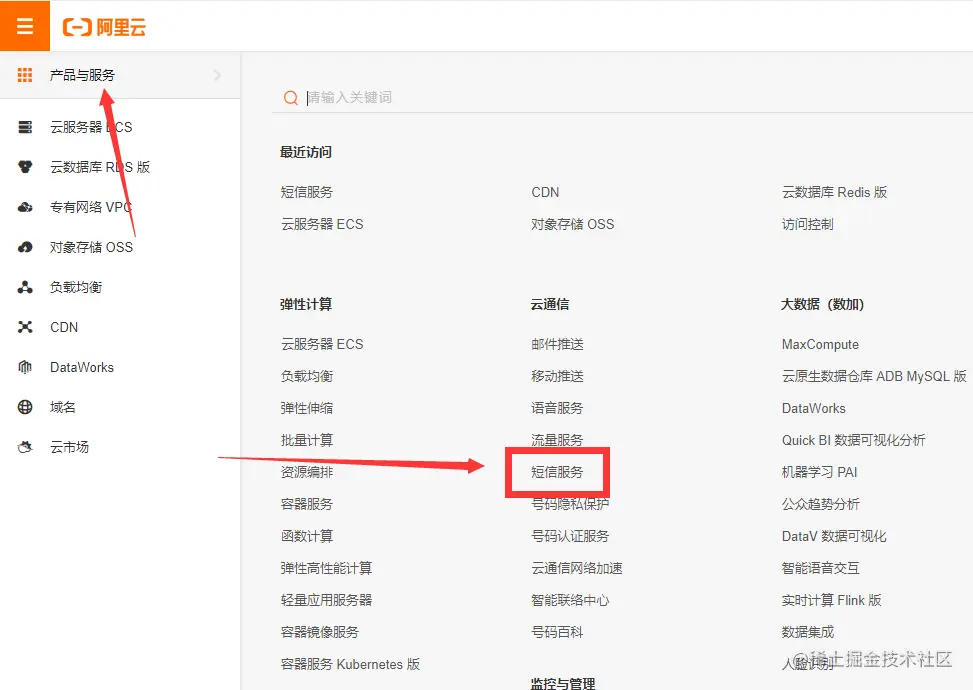The height and width of the screenshot is (690, 973).
Task: Select 云服务器 ECS in the sidebar
Action: tap(91, 127)
